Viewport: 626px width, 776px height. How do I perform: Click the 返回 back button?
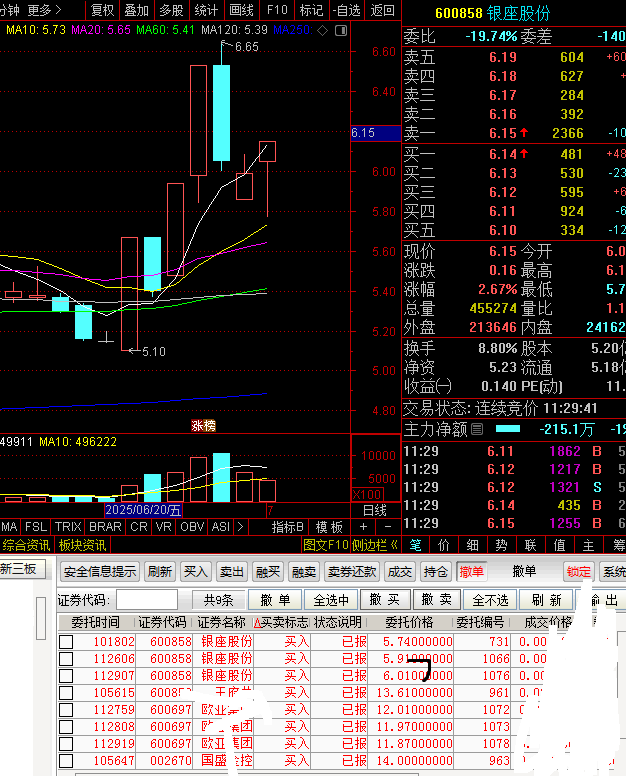(x=383, y=10)
